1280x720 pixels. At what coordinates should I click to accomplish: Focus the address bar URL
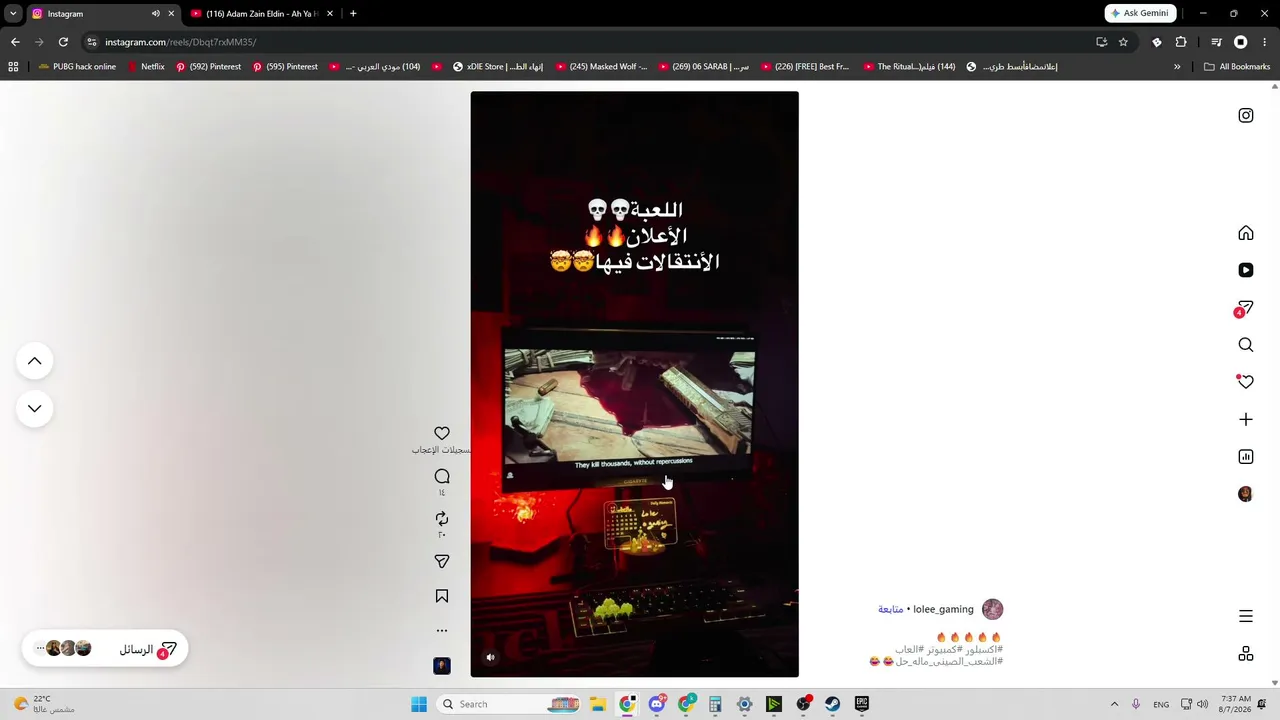coord(180,42)
